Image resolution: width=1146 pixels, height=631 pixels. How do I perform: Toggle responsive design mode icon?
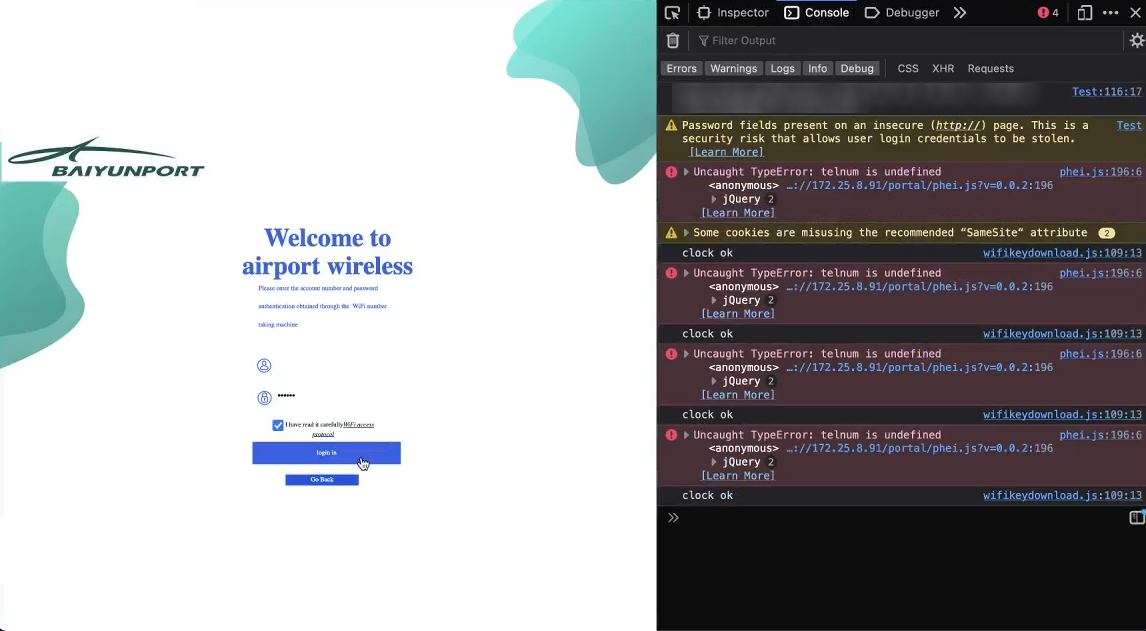(x=1085, y=13)
